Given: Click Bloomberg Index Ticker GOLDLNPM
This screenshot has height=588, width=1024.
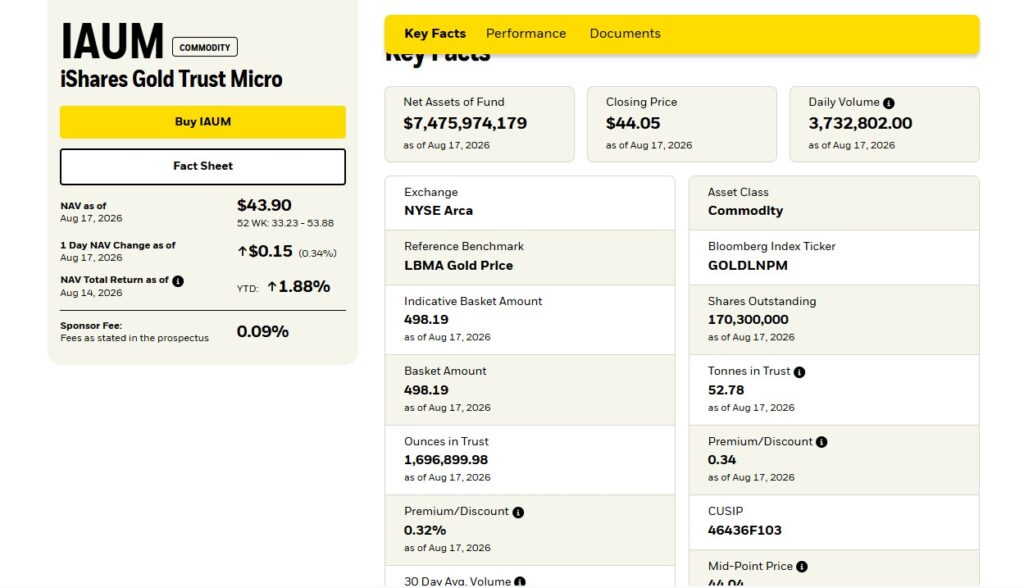Looking at the screenshot, I should click(x=748, y=266).
